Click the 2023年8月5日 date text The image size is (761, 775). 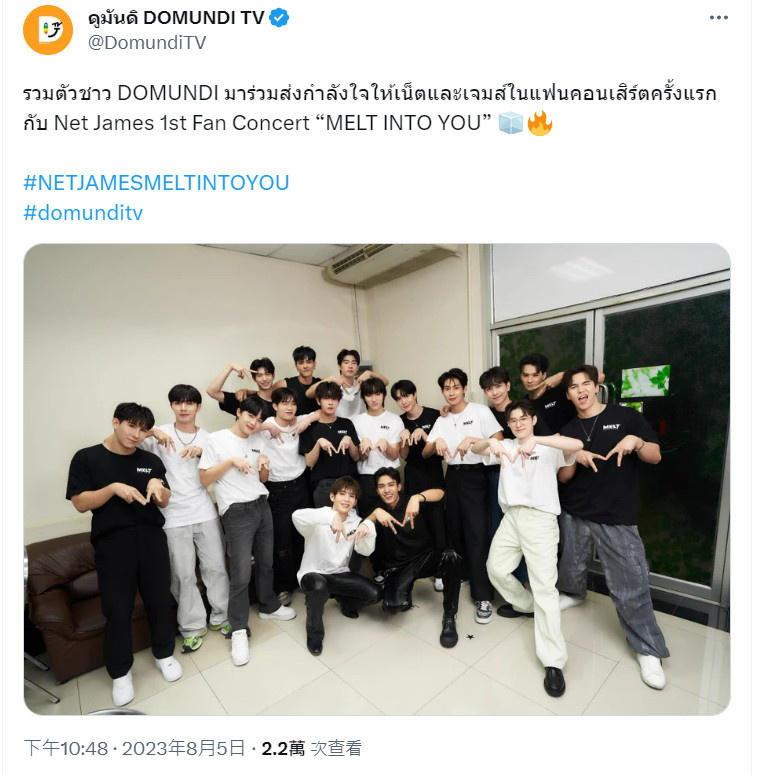coord(183,748)
